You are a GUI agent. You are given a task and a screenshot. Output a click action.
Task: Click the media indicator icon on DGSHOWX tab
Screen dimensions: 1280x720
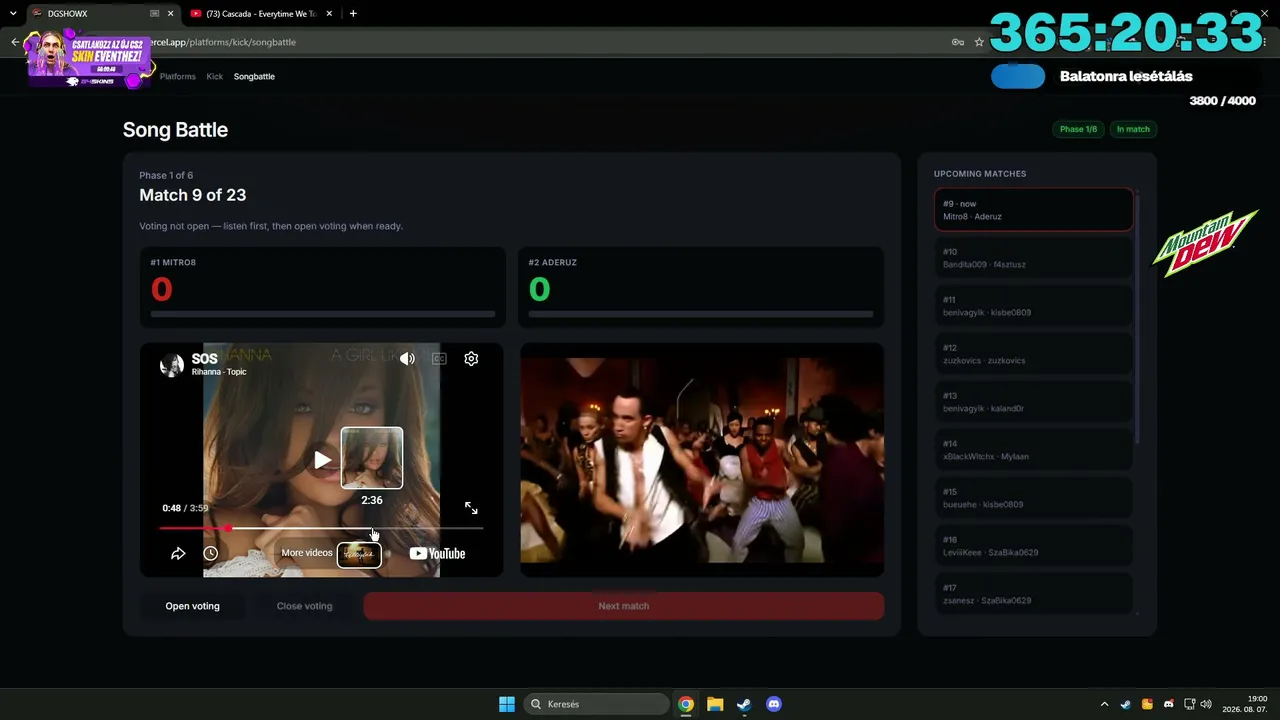[155, 14]
